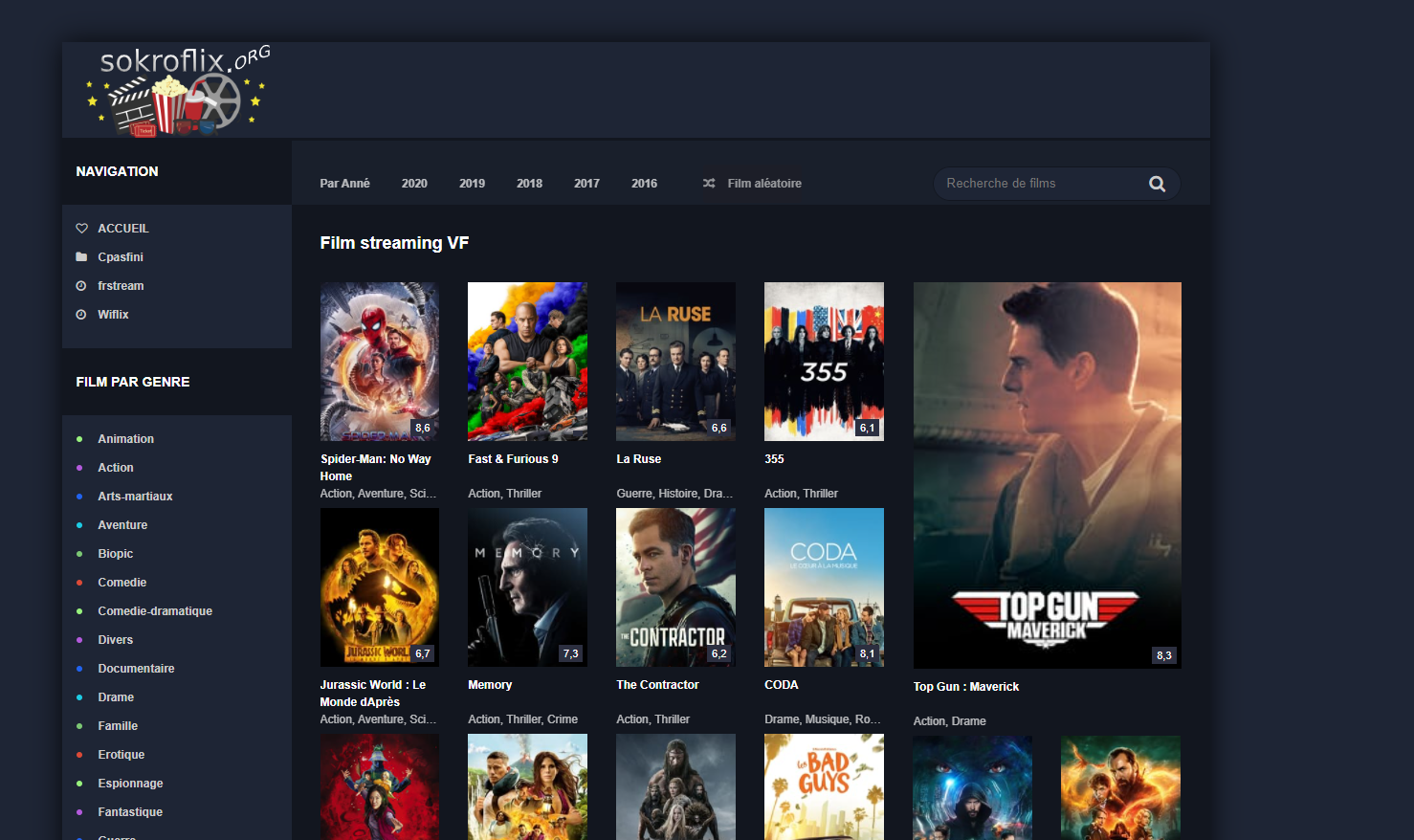The height and width of the screenshot is (840, 1414).
Task: Go to ACCUEIL in navigation
Action: click(x=123, y=229)
